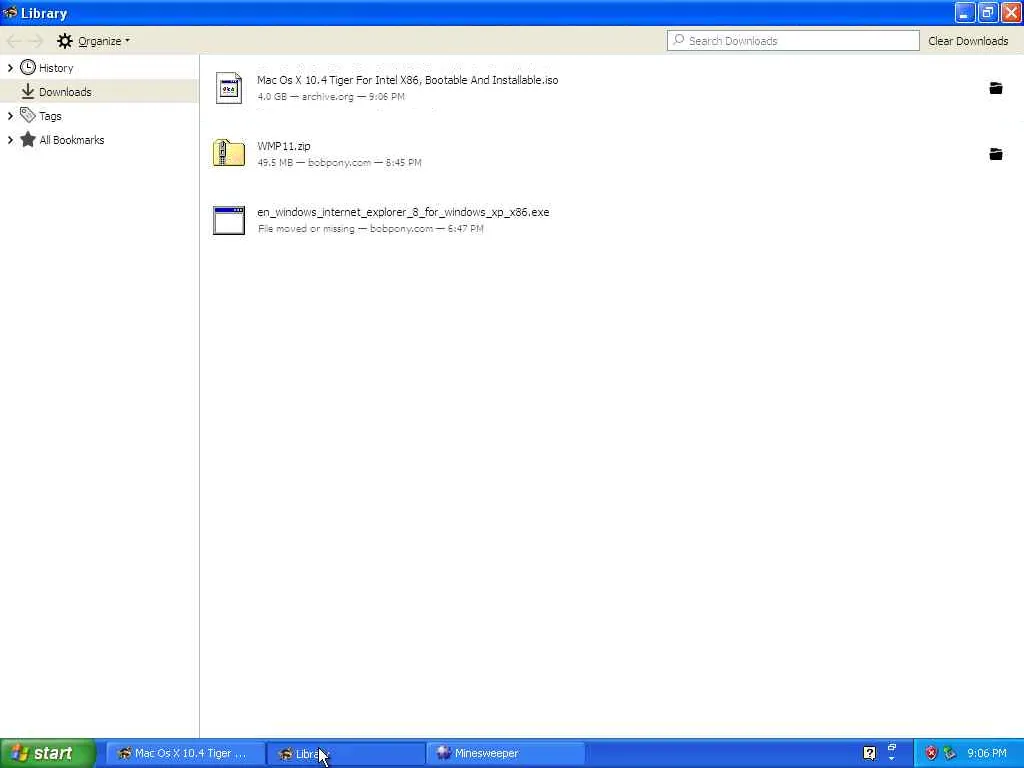This screenshot has height=768, width=1024.
Task: Click '49.5 MB — bobpony.com' details line
Action: click(339, 163)
